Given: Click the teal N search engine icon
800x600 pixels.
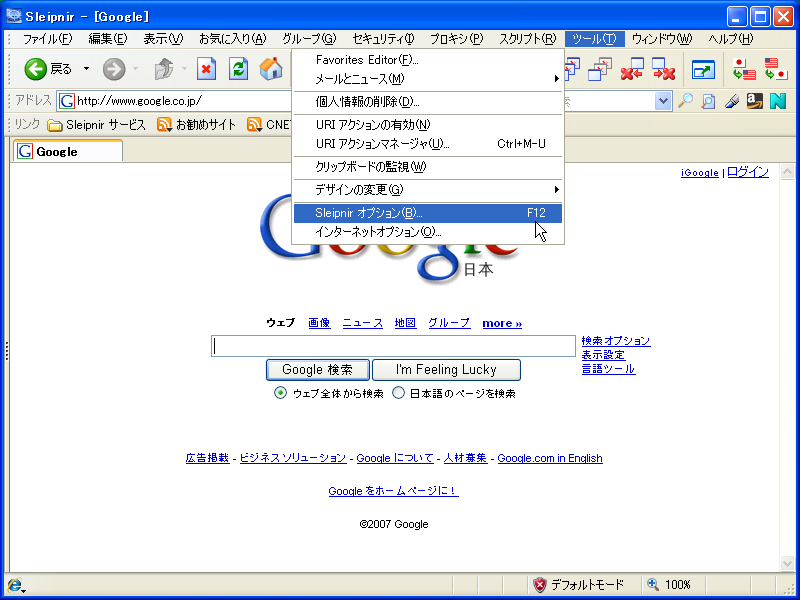Looking at the screenshot, I should (778, 101).
